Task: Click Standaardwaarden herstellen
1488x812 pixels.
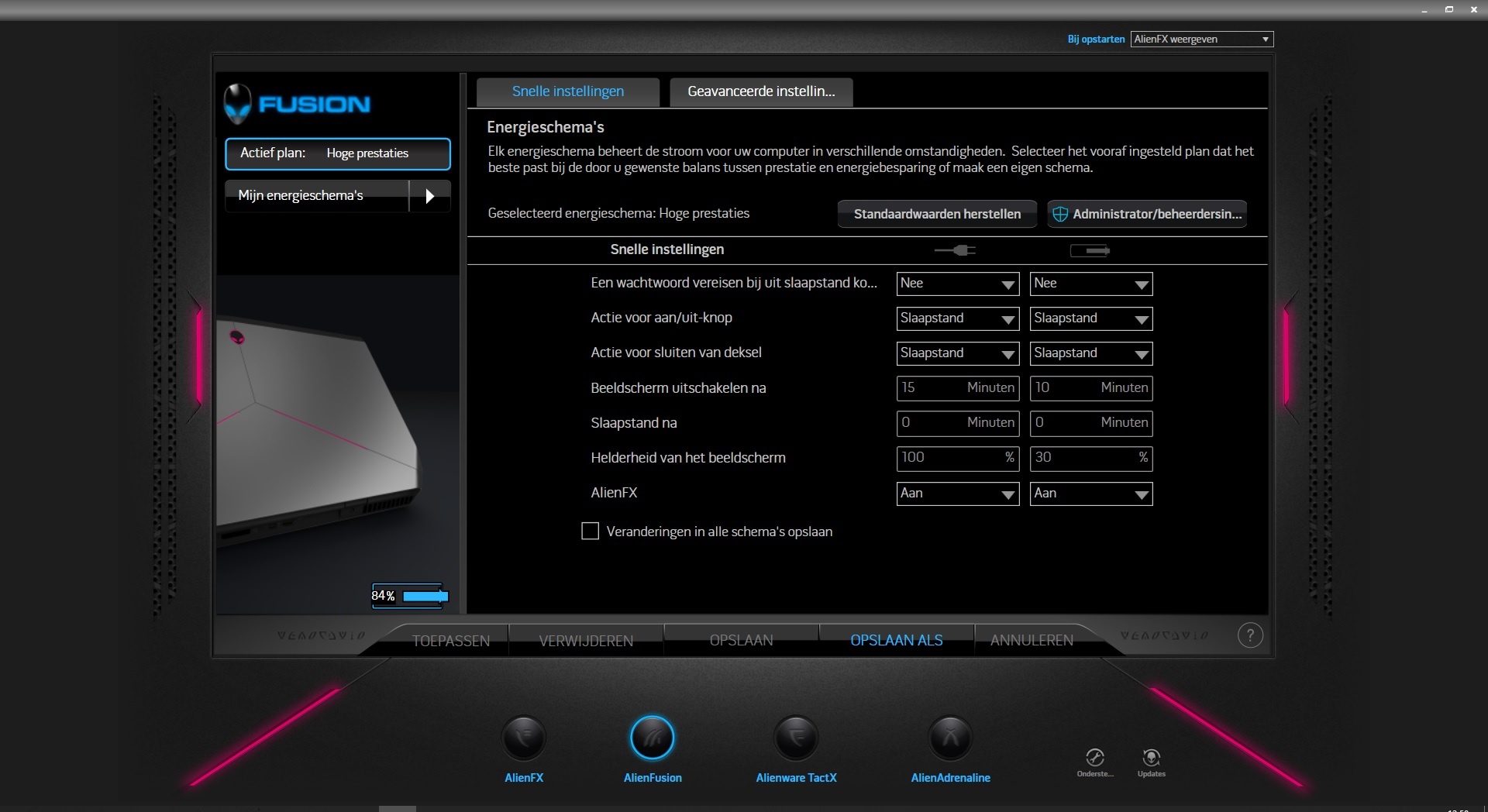Action: pyautogui.click(x=936, y=213)
